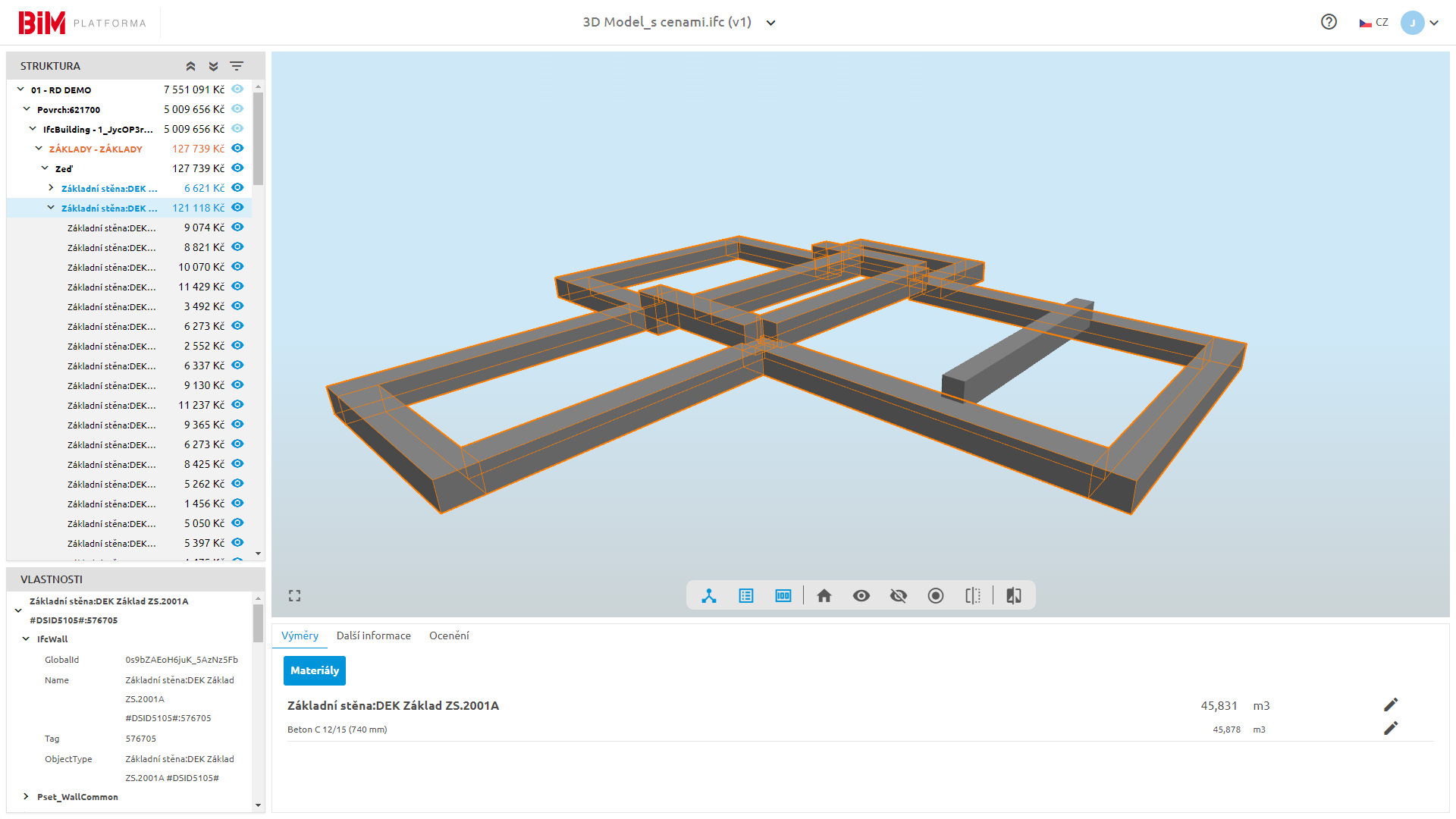Click the structure tree vertical scrollbar
The width and height of the screenshot is (1456, 819).
click(x=258, y=140)
